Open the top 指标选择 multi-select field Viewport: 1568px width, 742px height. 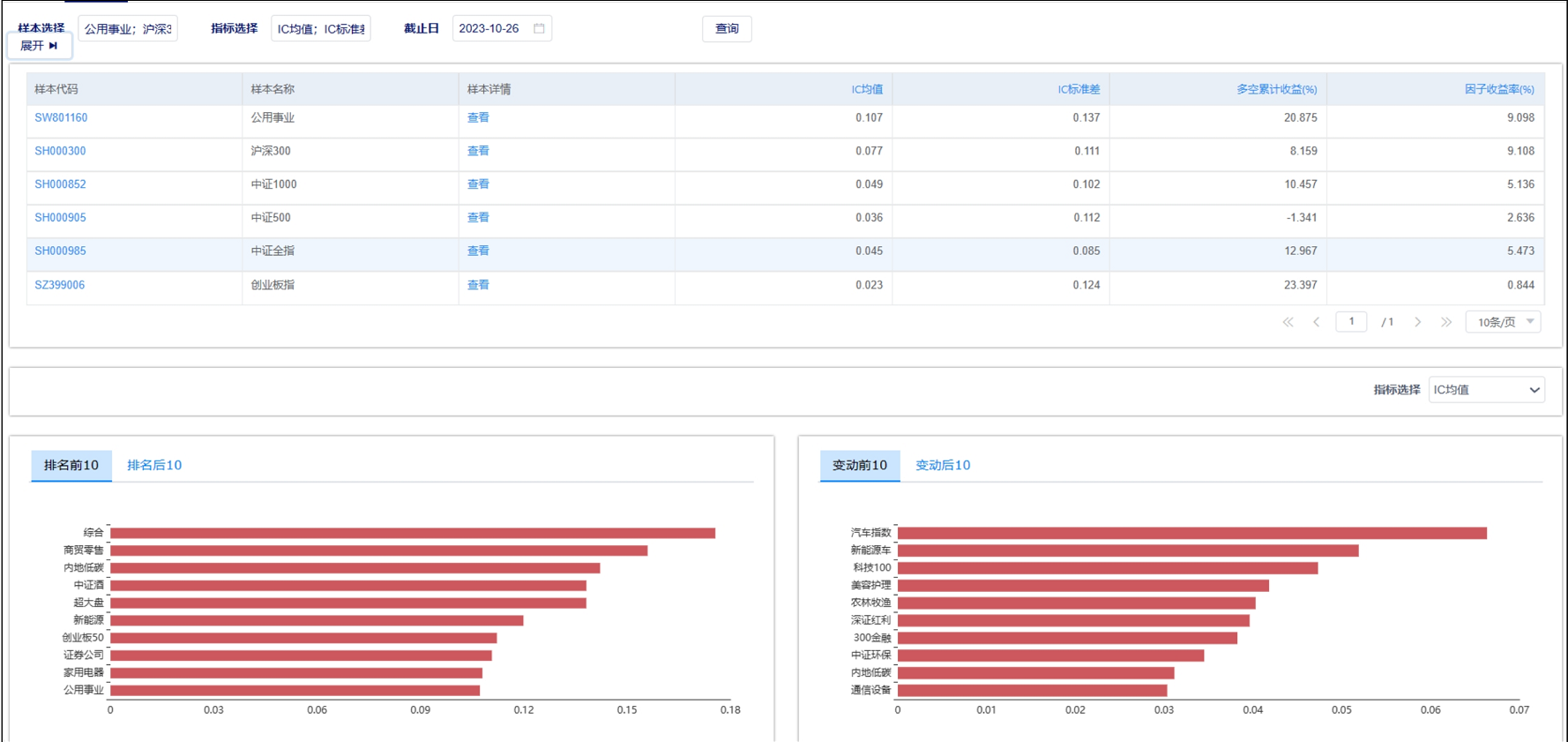click(x=321, y=28)
